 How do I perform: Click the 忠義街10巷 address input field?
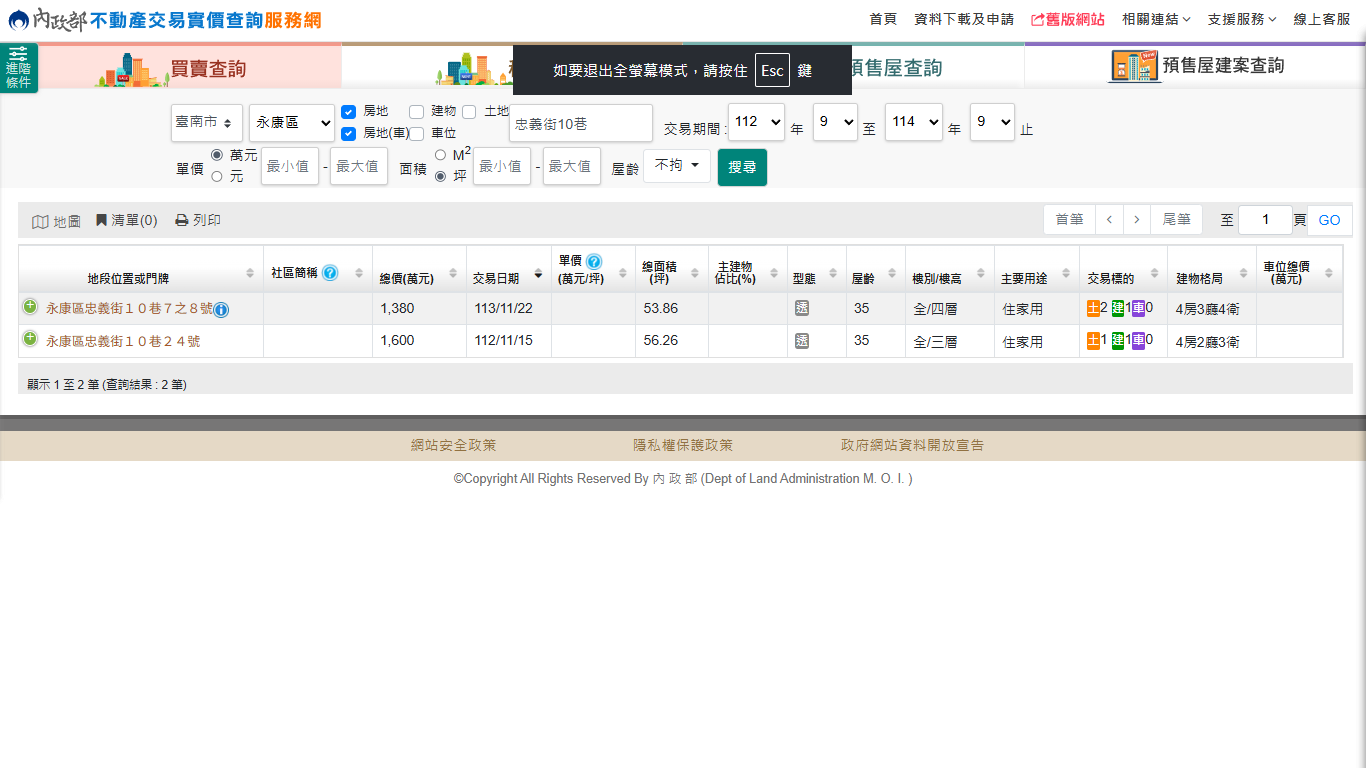point(580,124)
